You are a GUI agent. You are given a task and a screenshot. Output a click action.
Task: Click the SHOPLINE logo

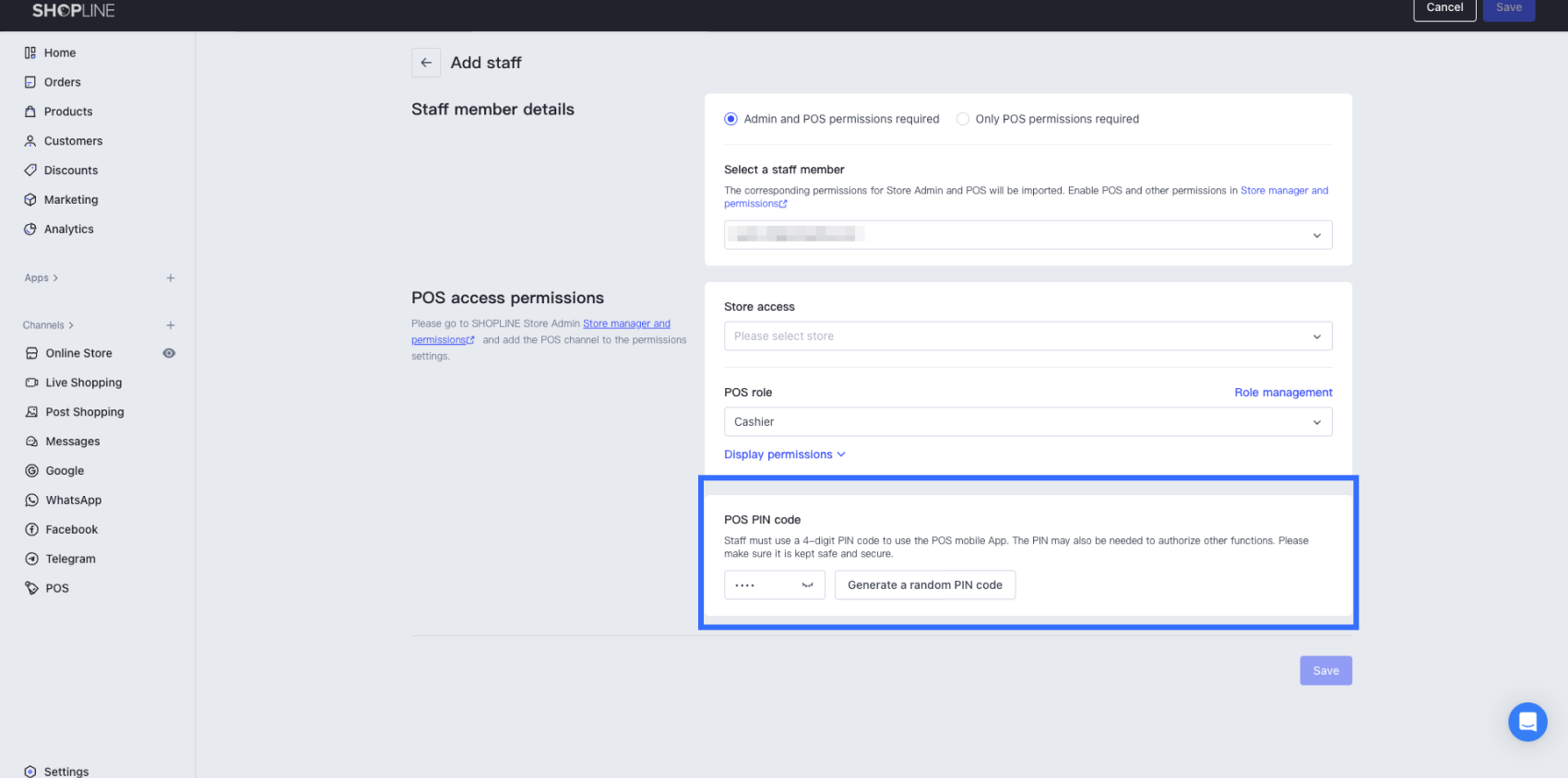click(x=74, y=11)
